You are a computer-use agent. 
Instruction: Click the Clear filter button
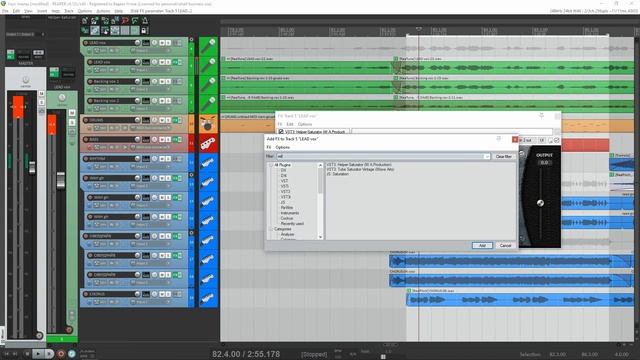(503, 157)
